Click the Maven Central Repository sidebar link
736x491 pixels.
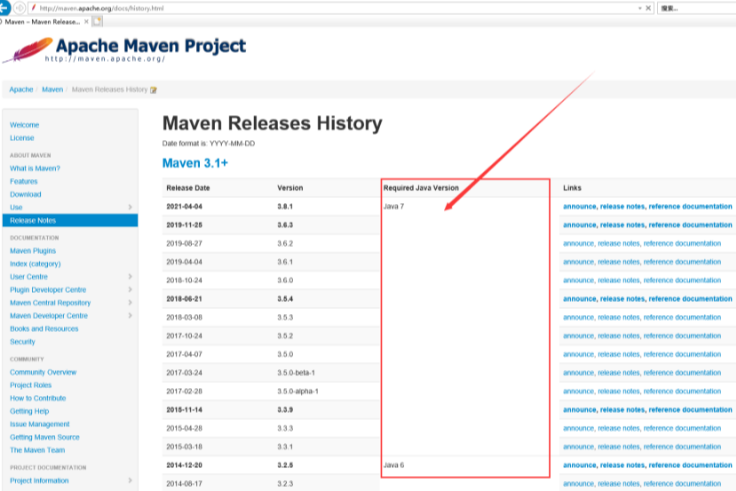(50, 303)
